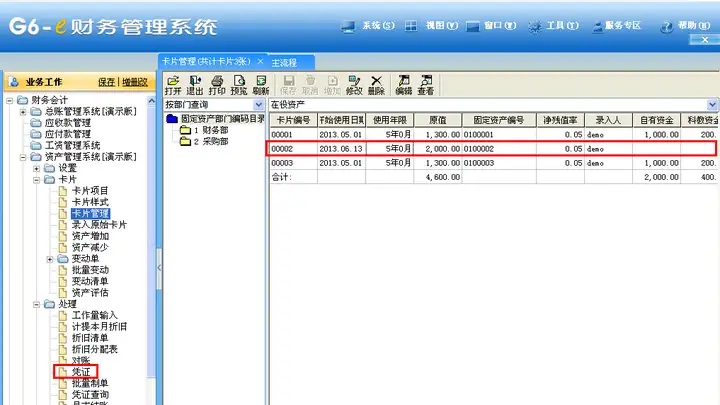
Task: Select card row 00001
Action: point(493,135)
